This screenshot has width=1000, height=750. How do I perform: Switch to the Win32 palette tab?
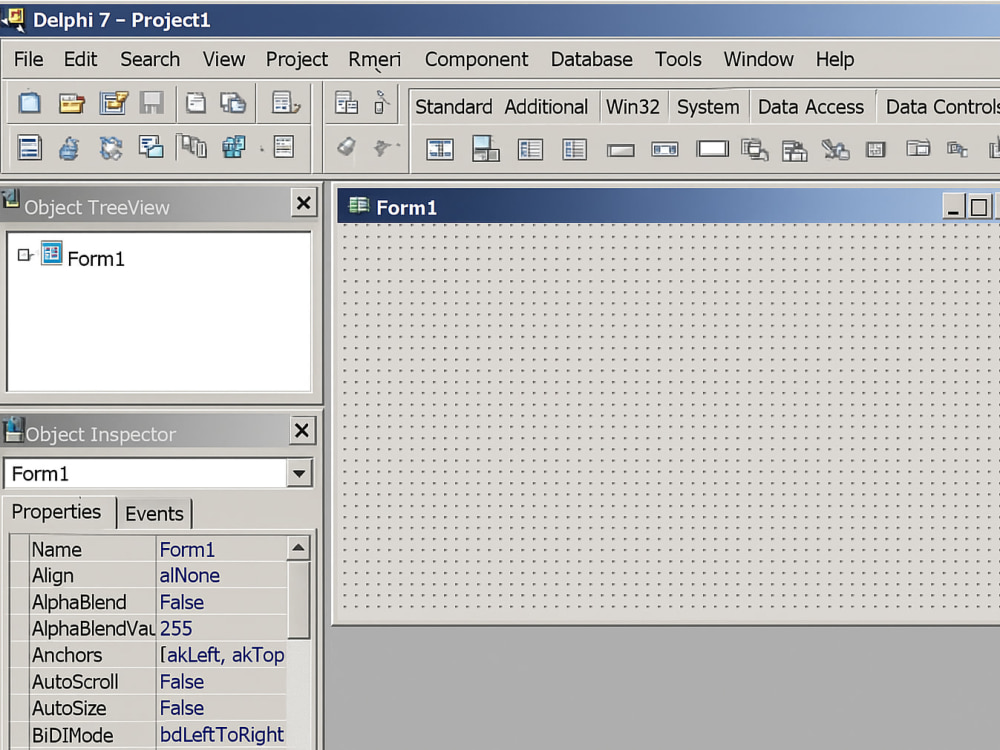(x=633, y=107)
